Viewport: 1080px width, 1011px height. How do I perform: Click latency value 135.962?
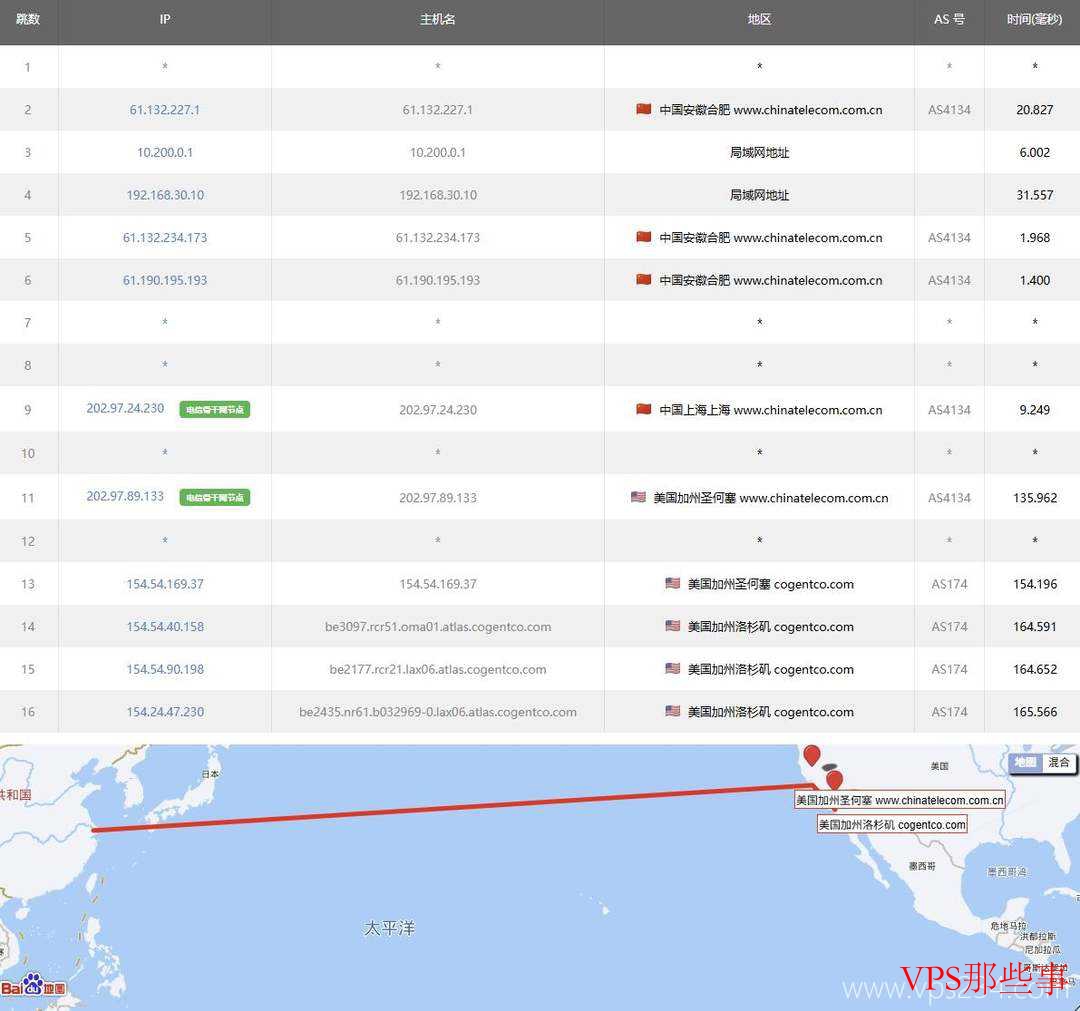pos(1035,497)
